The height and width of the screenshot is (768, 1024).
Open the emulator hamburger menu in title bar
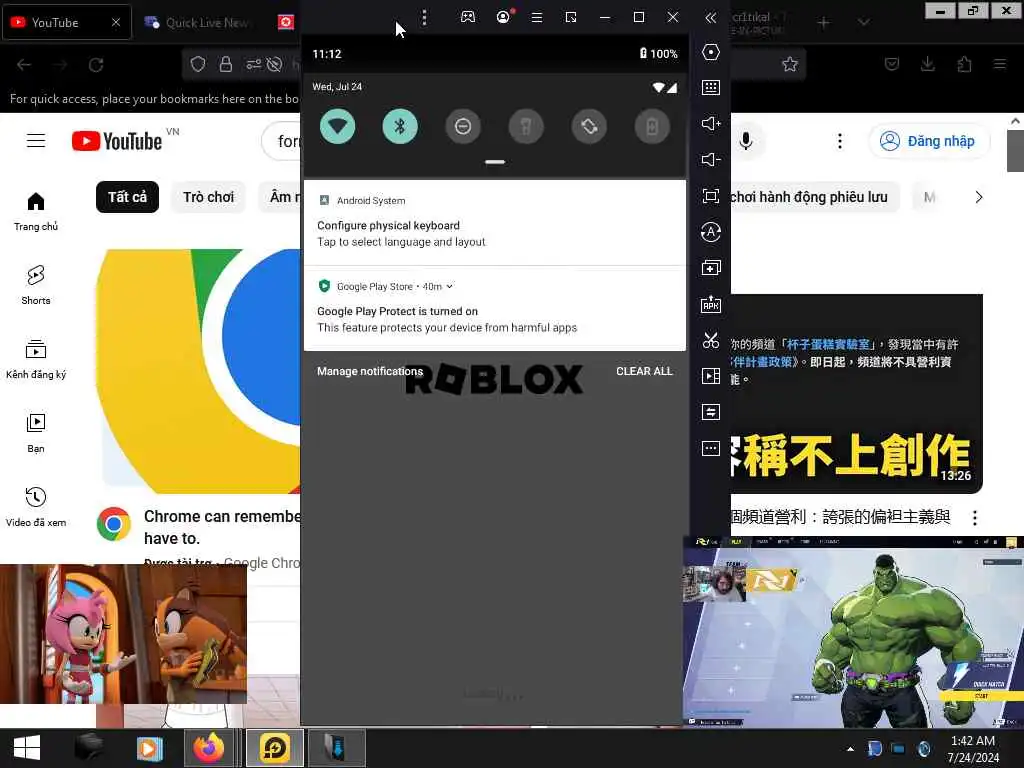537,17
